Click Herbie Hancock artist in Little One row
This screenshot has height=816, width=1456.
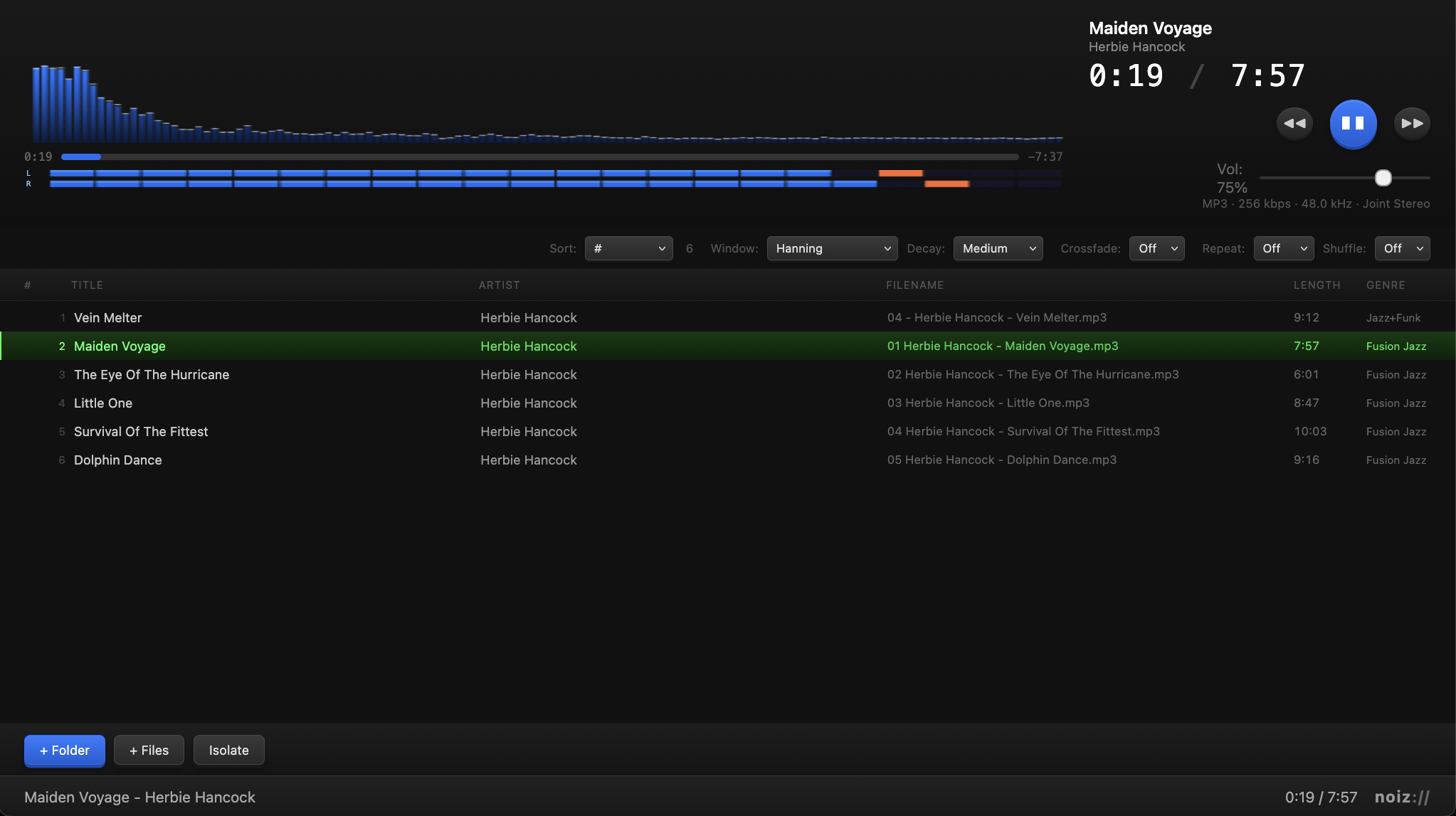click(x=528, y=403)
